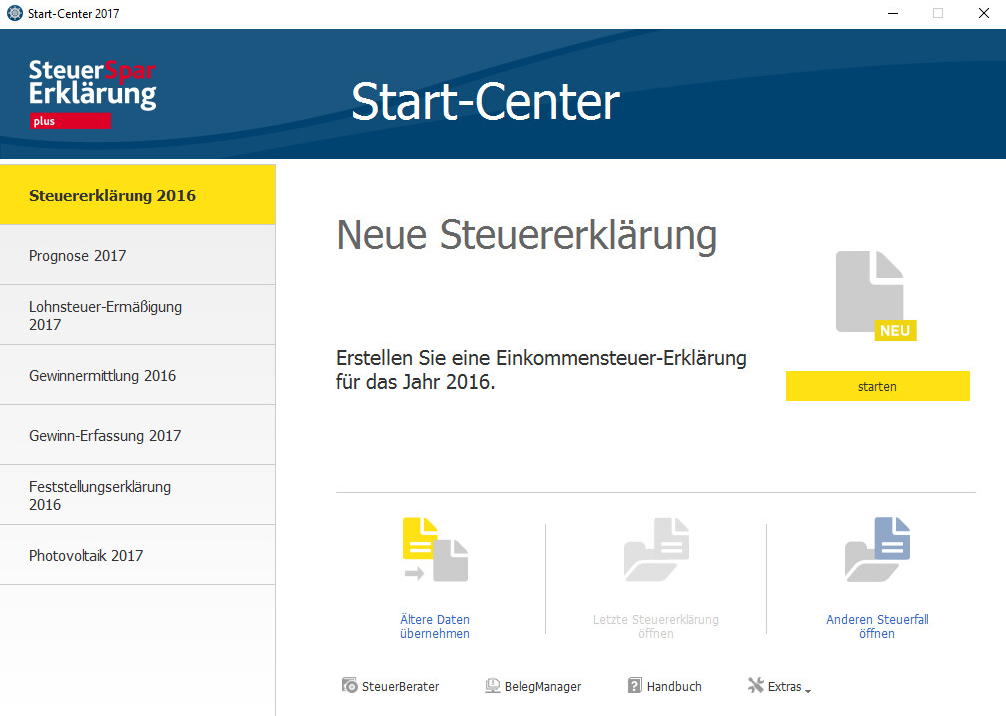The image size is (1006, 716).
Task: Click the SteuerBerater icon
Action: [x=350, y=686]
